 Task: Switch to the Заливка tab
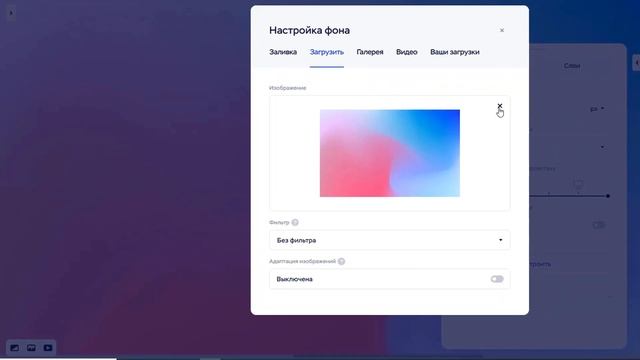(283, 52)
